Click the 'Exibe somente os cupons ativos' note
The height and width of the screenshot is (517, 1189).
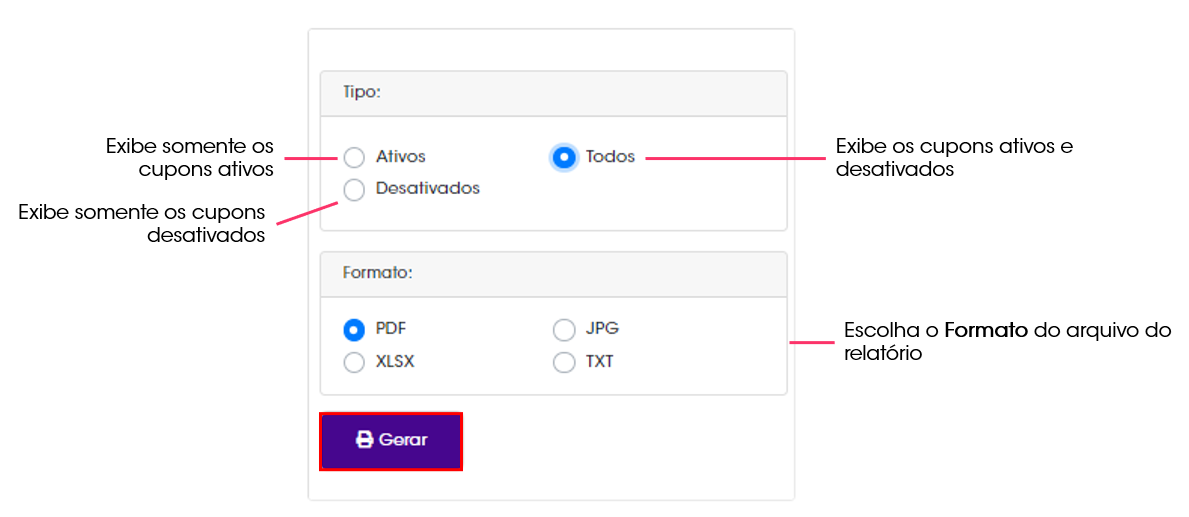(x=190, y=157)
